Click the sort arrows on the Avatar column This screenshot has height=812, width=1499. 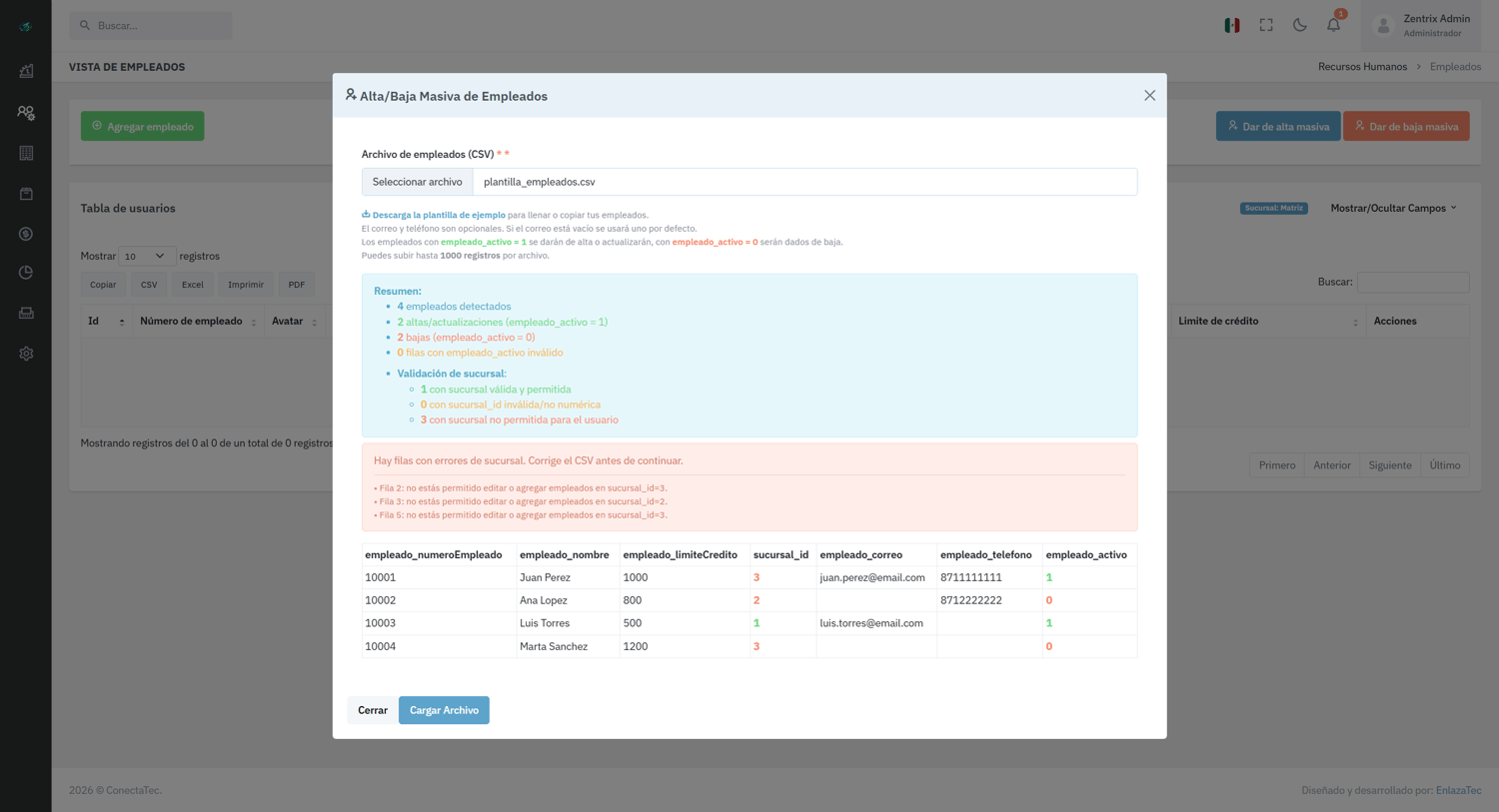tap(314, 322)
